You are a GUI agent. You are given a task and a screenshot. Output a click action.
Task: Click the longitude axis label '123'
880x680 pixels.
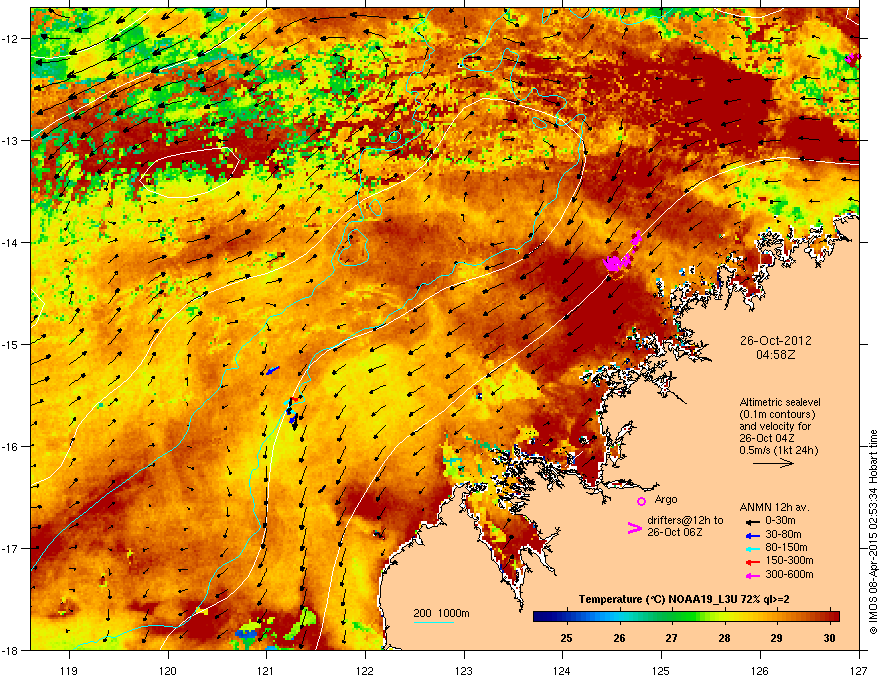tap(464, 671)
